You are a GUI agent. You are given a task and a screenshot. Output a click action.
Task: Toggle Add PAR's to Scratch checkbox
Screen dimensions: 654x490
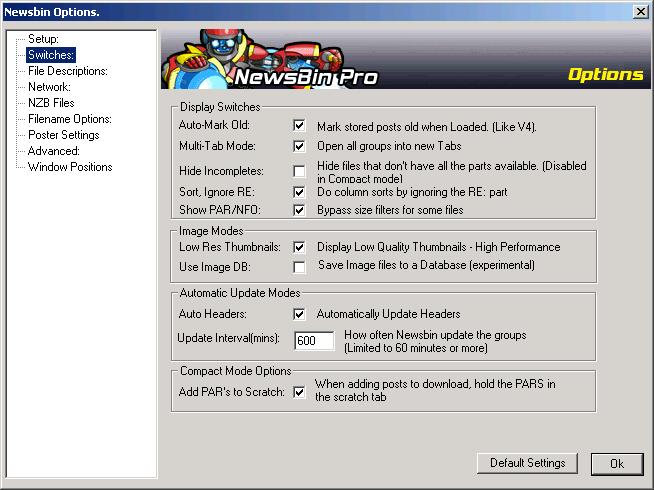[299, 392]
